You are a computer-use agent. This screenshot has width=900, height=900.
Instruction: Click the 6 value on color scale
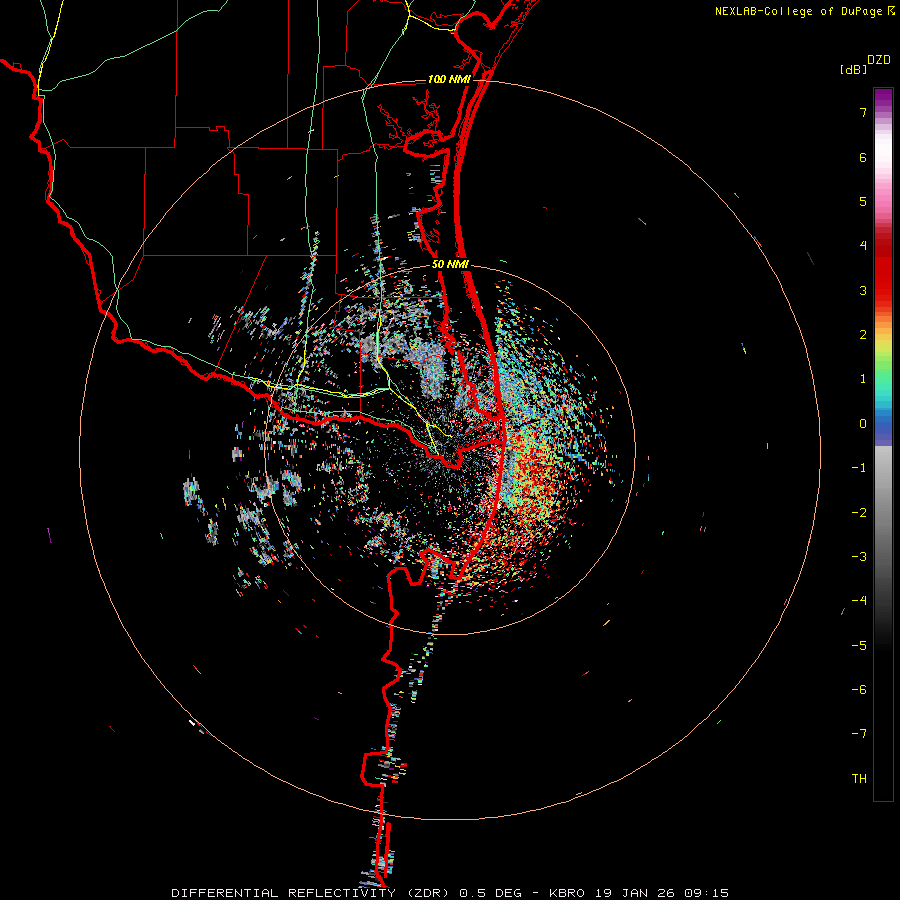863,157
